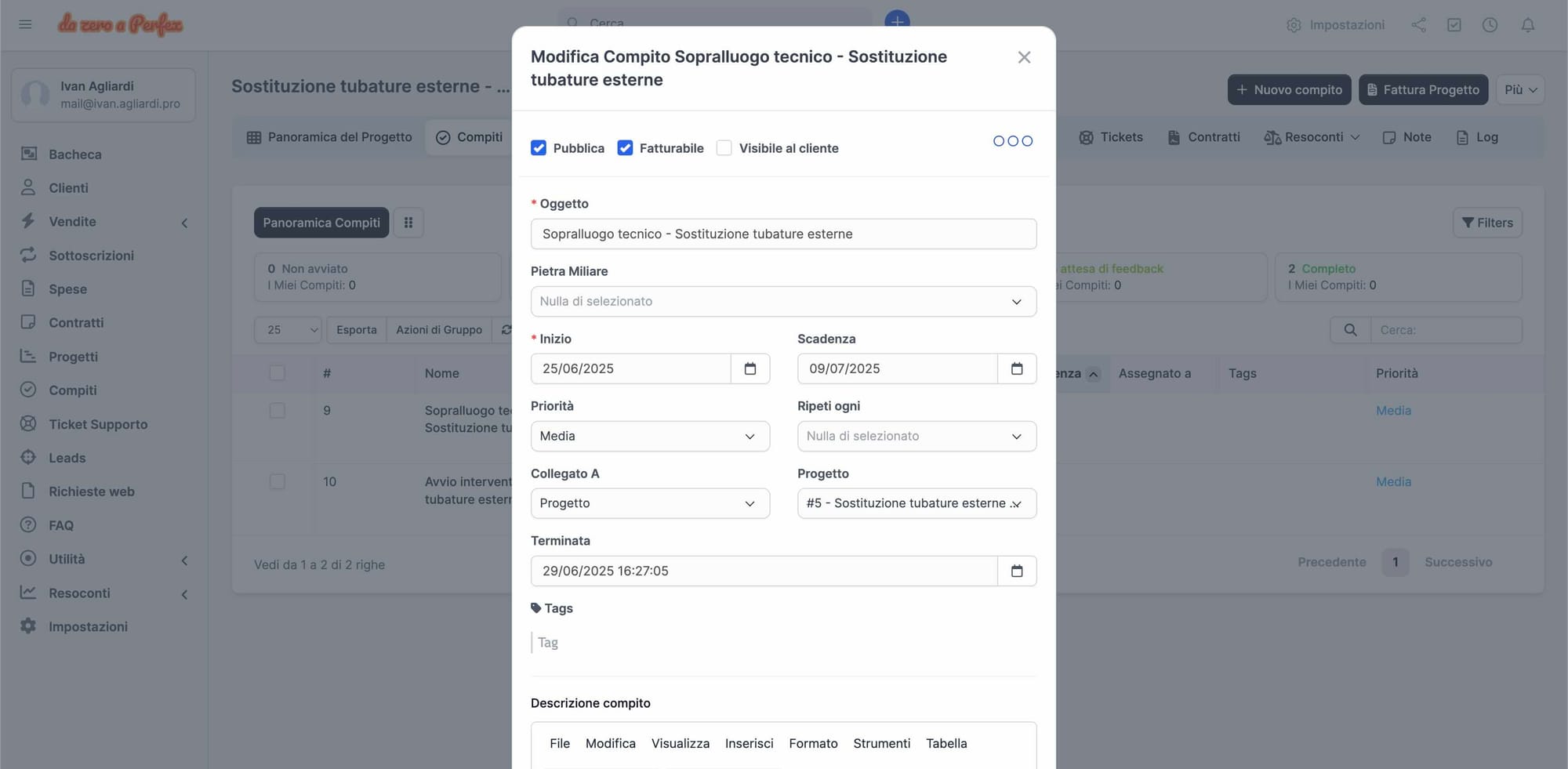Close the Modifica Compito dialog

click(x=1024, y=57)
